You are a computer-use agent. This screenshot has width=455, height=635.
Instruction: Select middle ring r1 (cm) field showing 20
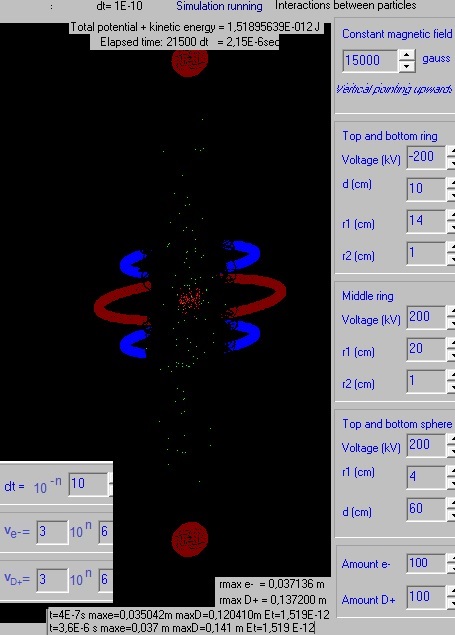pyautogui.click(x=426, y=349)
